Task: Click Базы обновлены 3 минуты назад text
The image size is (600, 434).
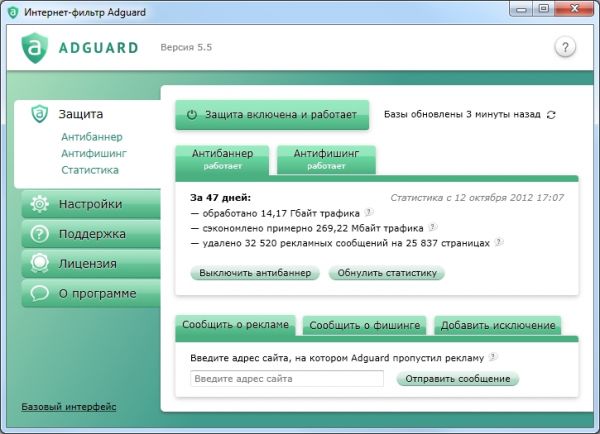Action: tap(462, 114)
